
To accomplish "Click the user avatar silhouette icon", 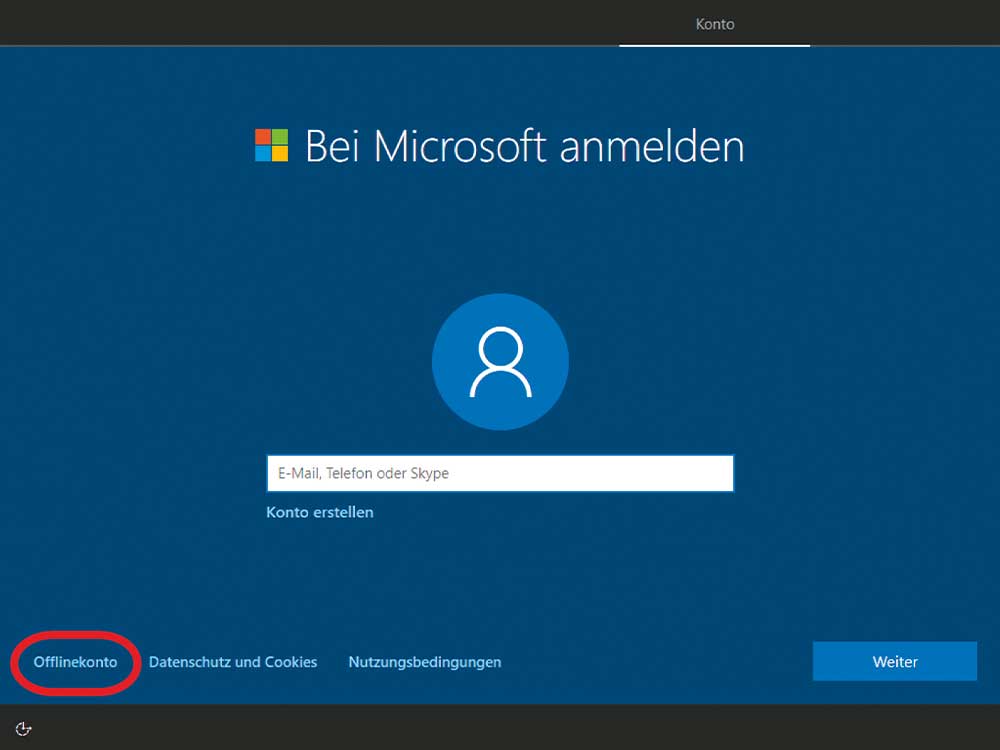I will coord(500,362).
